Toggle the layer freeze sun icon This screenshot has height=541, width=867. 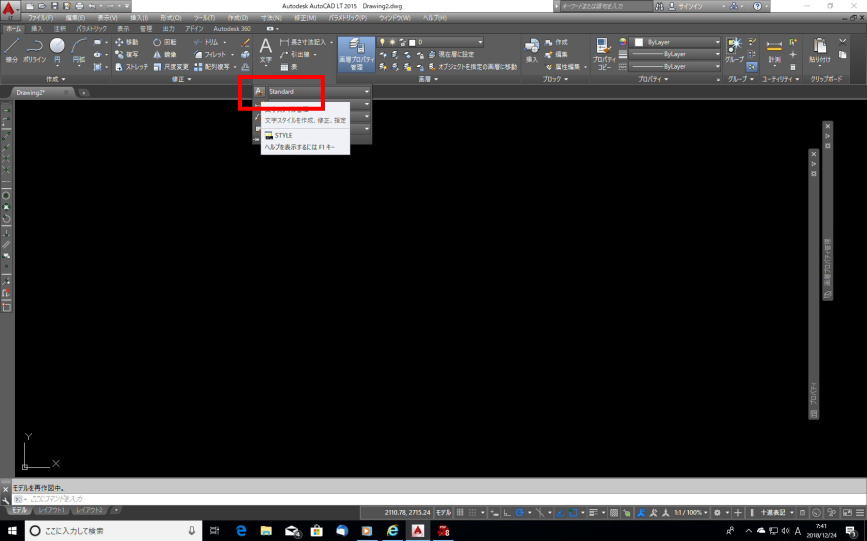pos(392,42)
